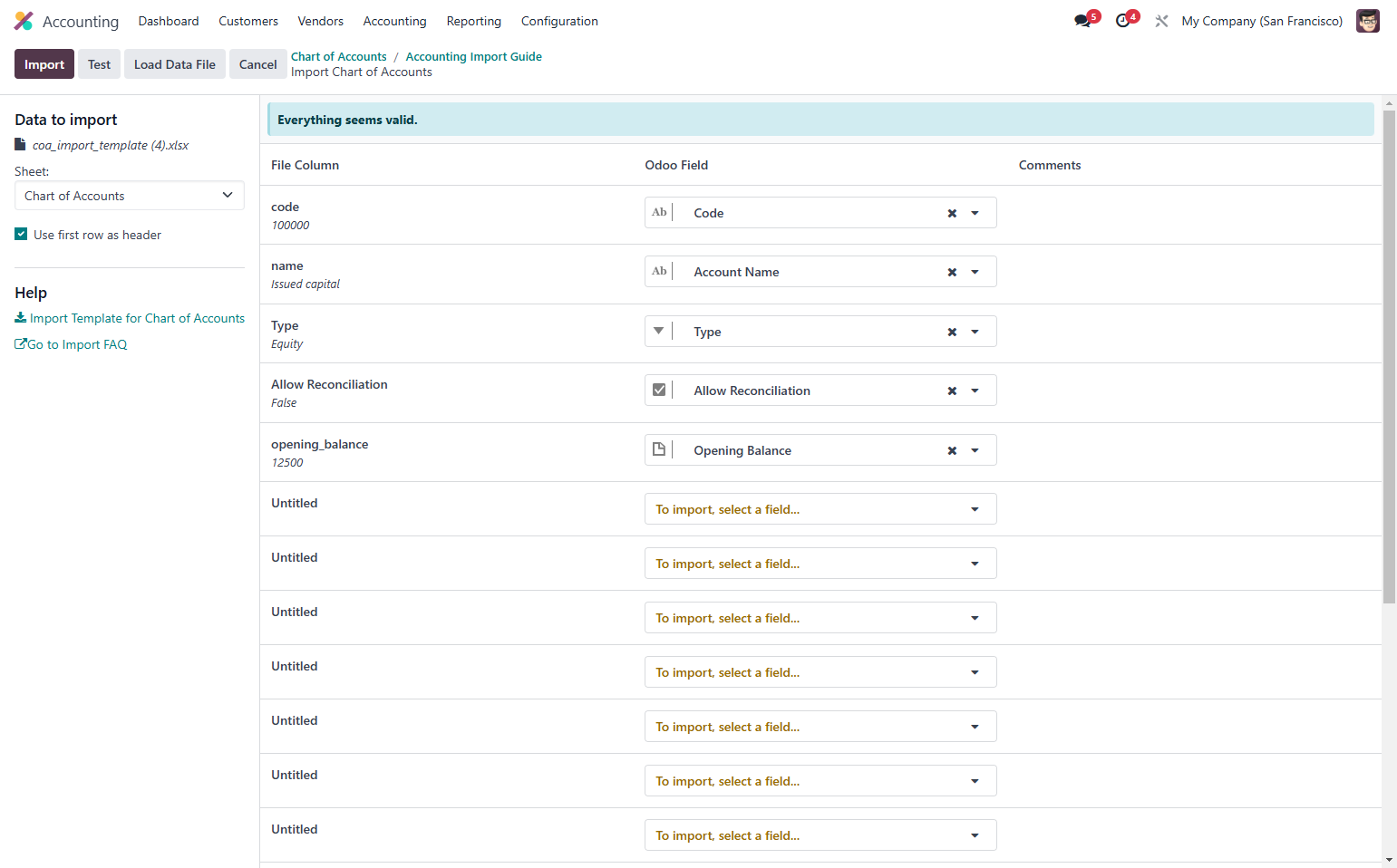Click the scrollbar down arrow
This screenshot has height=868, width=1397.
coord(1389,860)
